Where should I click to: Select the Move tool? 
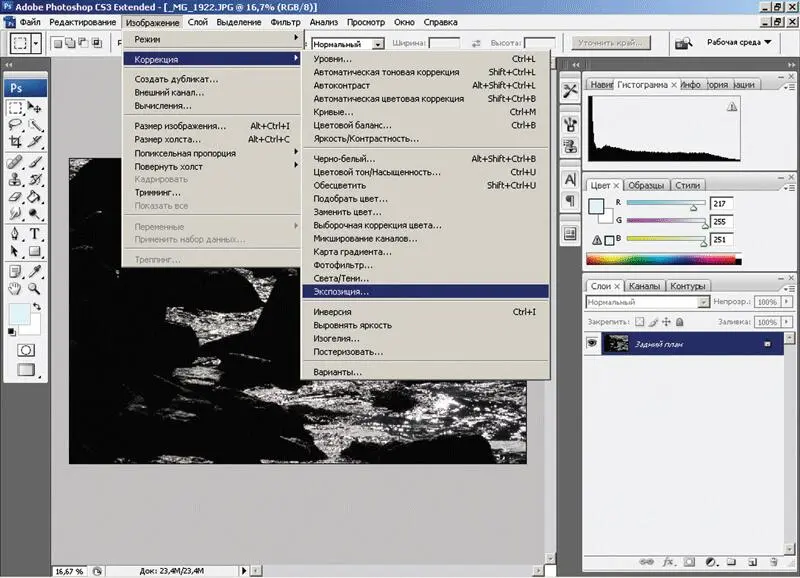34,108
